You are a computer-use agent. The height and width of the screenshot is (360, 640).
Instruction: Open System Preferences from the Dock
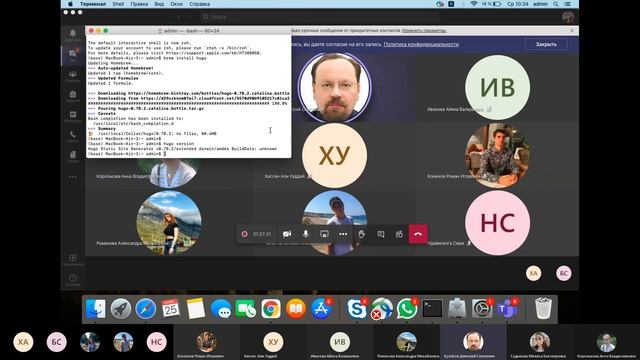point(482,309)
